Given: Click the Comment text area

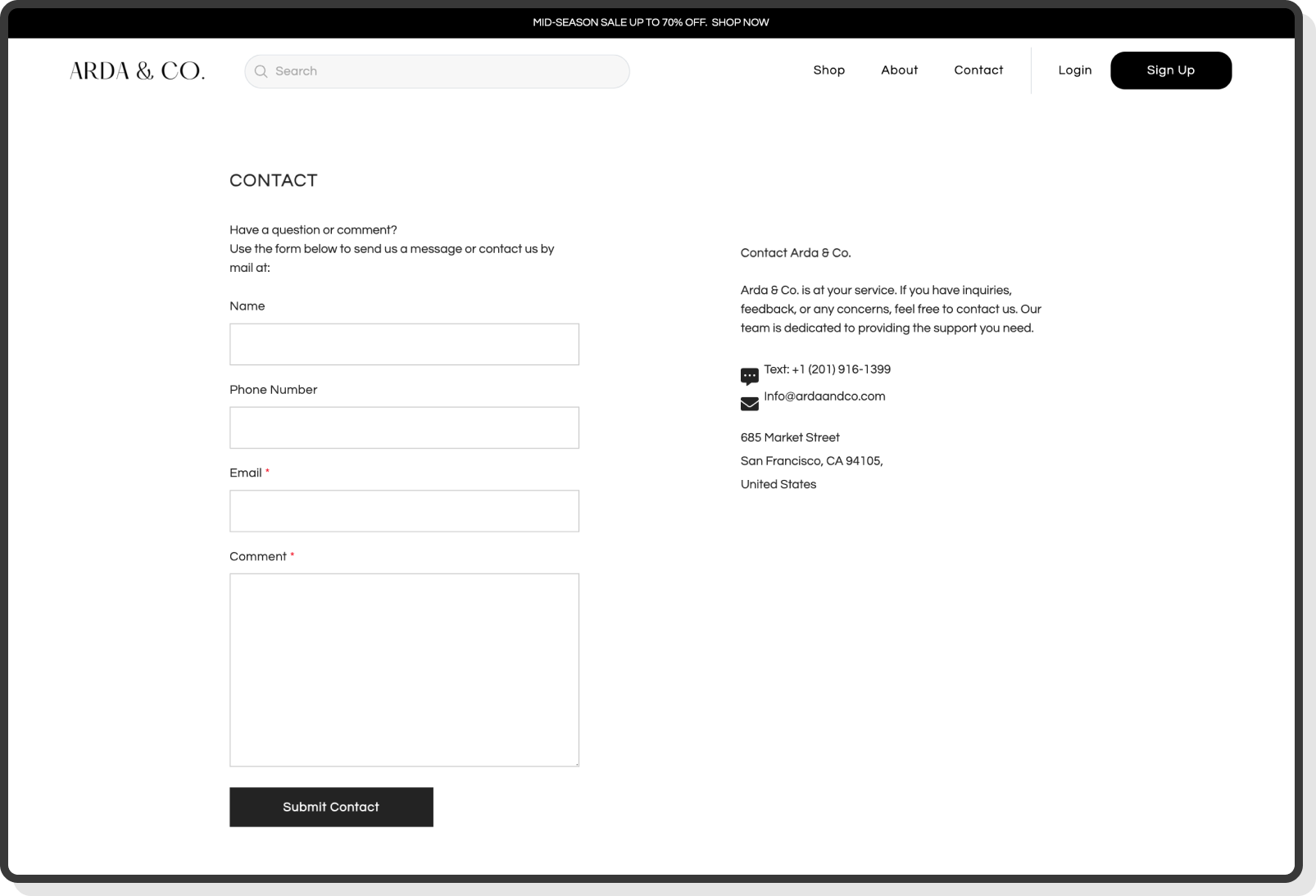Looking at the screenshot, I should [x=404, y=667].
